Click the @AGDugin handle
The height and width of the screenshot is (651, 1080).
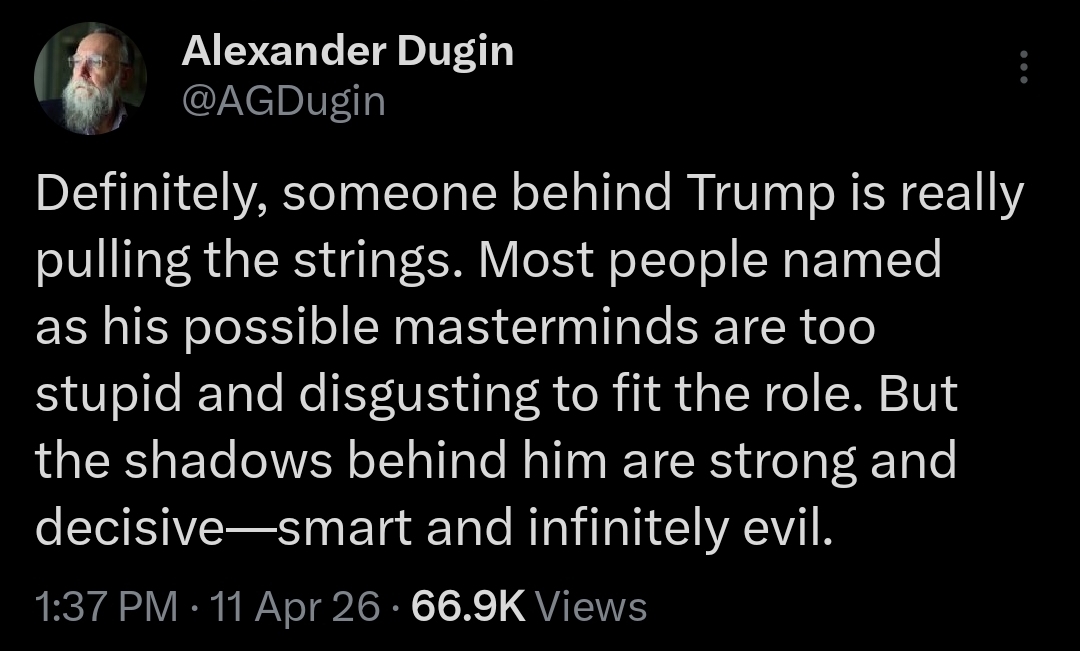pyautogui.click(x=283, y=100)
